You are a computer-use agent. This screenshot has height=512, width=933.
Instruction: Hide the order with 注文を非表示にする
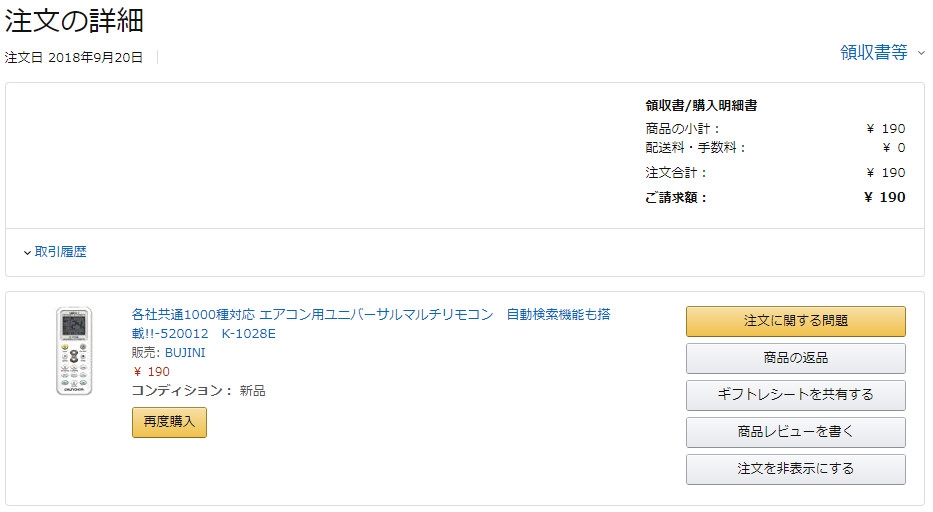click(795, 469)
